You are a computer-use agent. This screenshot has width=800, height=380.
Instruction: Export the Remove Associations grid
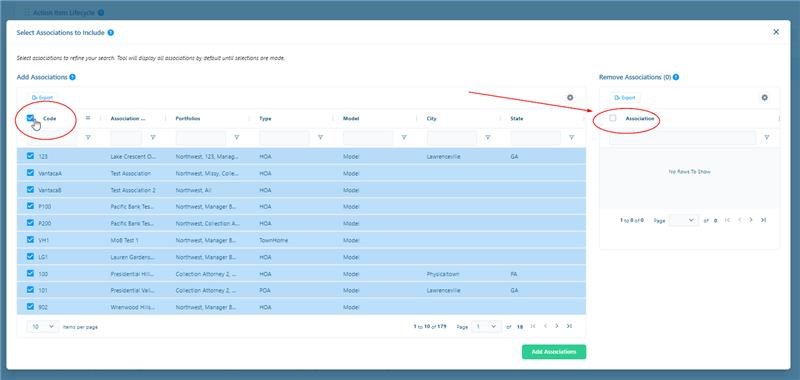tap(626, 97)
